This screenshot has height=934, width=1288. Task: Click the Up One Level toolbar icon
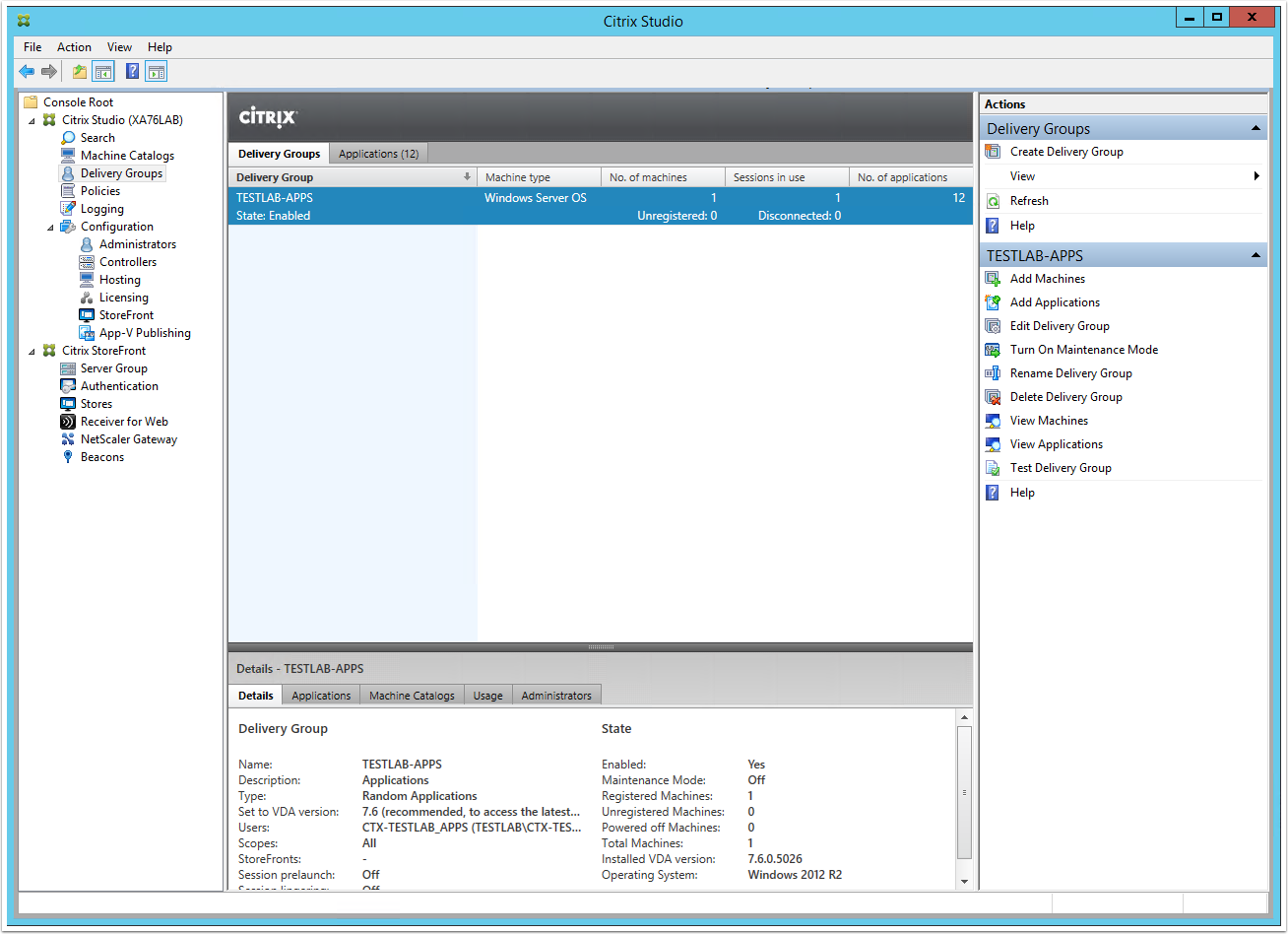click(80, 71)
